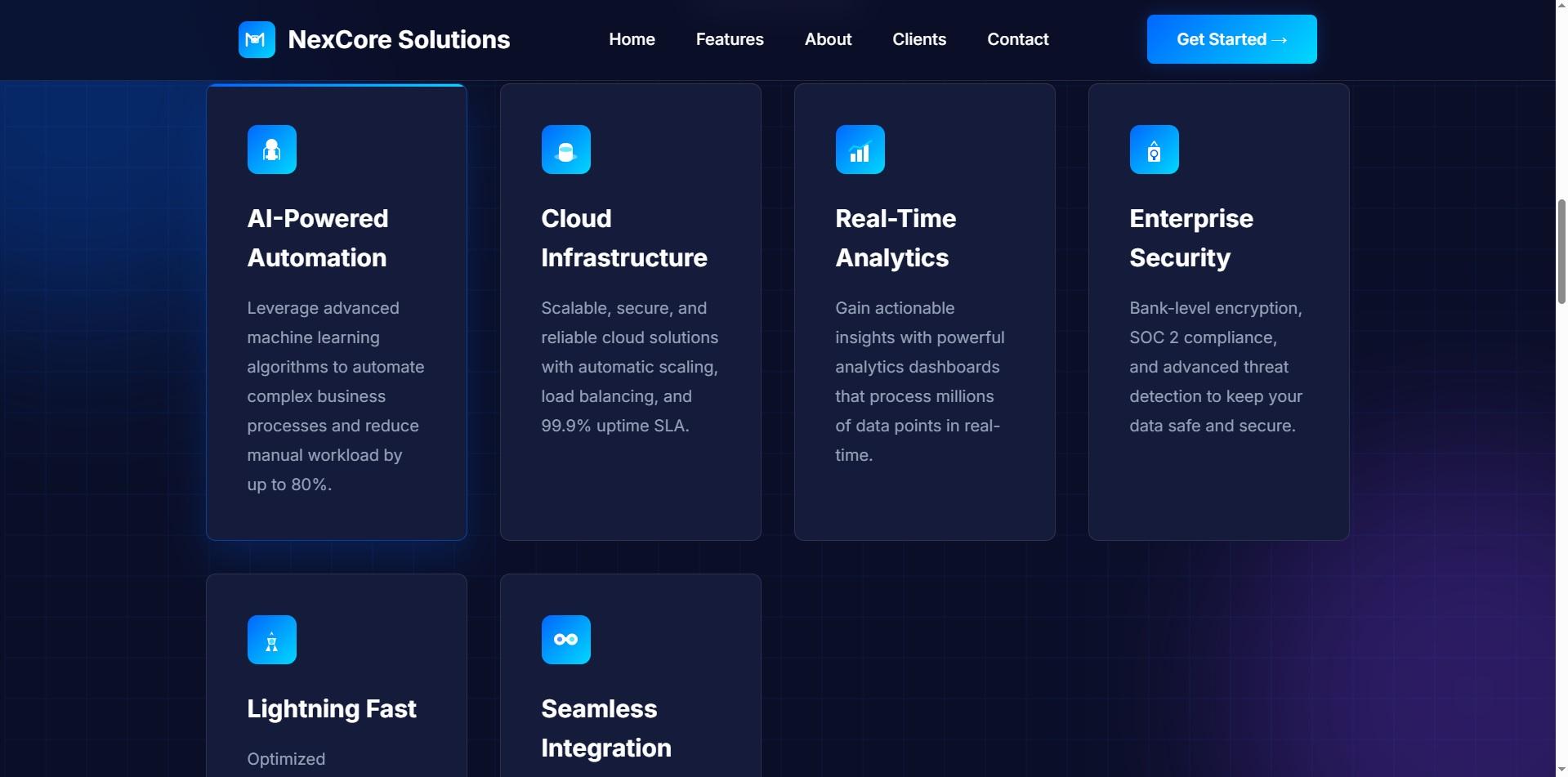Navigate to the Clients section
The image size is (1568, 777).
[x=919, y=39]
